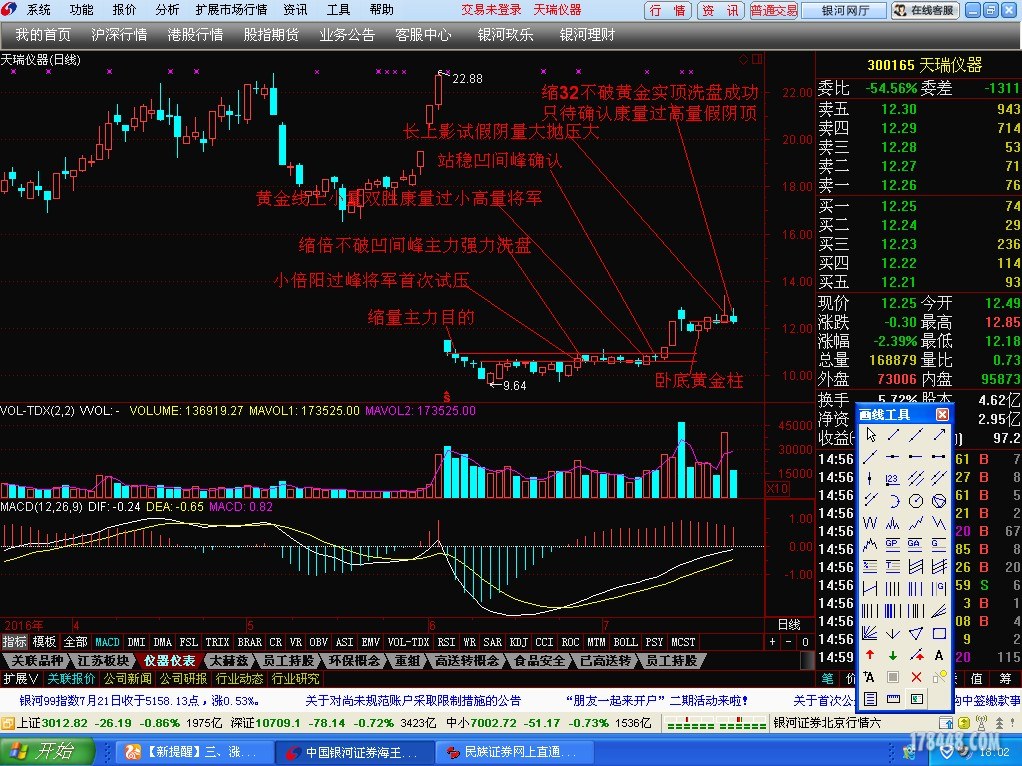Open 行业动态 link
This screenshot has width=1022, height=766.
pos(240,679)
